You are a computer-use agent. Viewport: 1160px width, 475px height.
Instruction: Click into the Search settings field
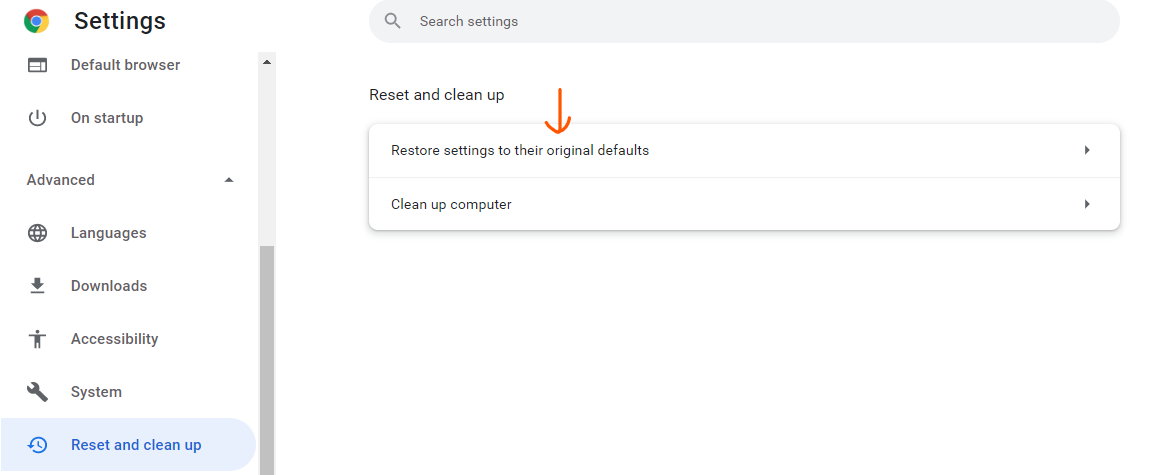click(744, 21)
